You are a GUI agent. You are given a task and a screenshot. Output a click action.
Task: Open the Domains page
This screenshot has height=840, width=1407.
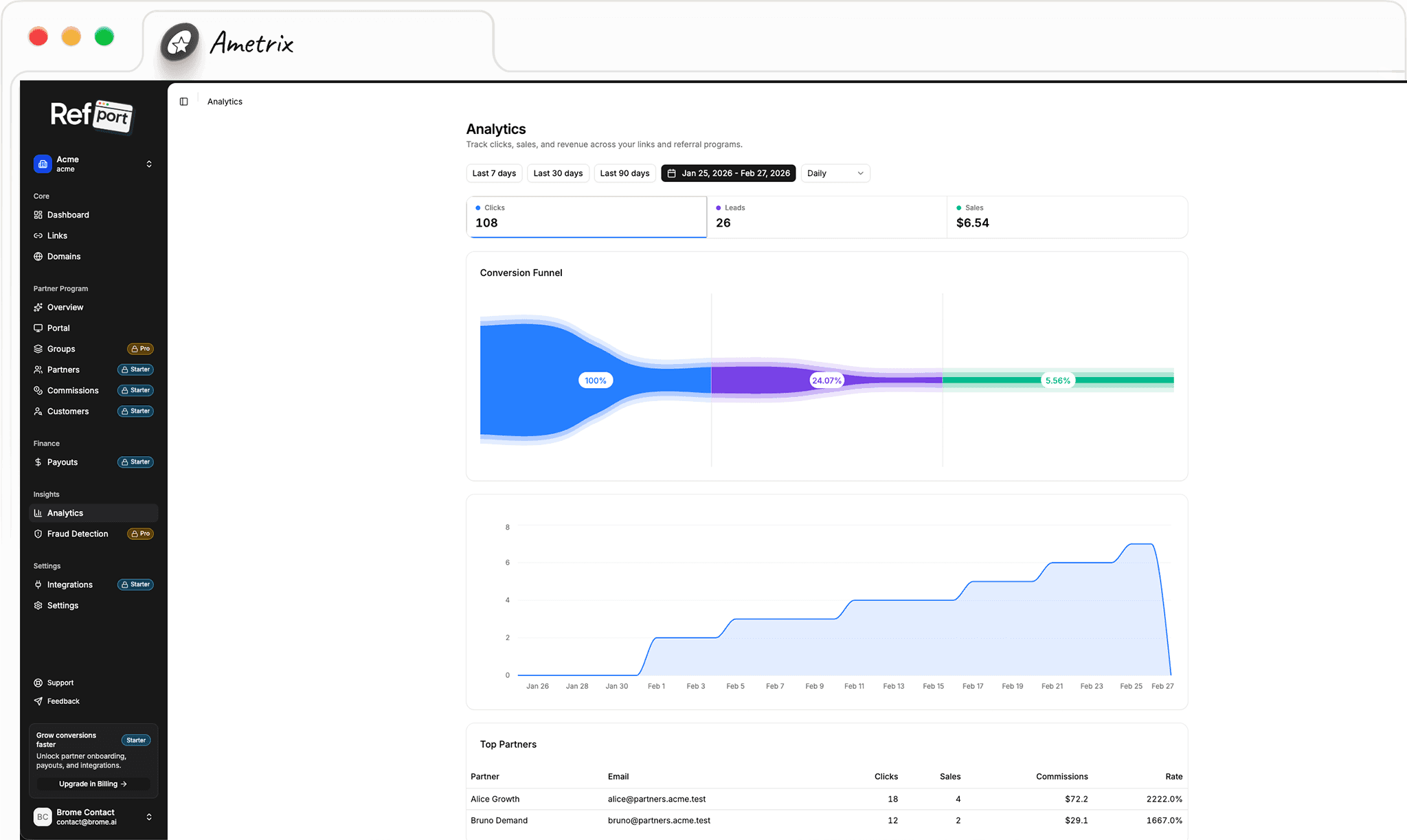pos(64,256)
